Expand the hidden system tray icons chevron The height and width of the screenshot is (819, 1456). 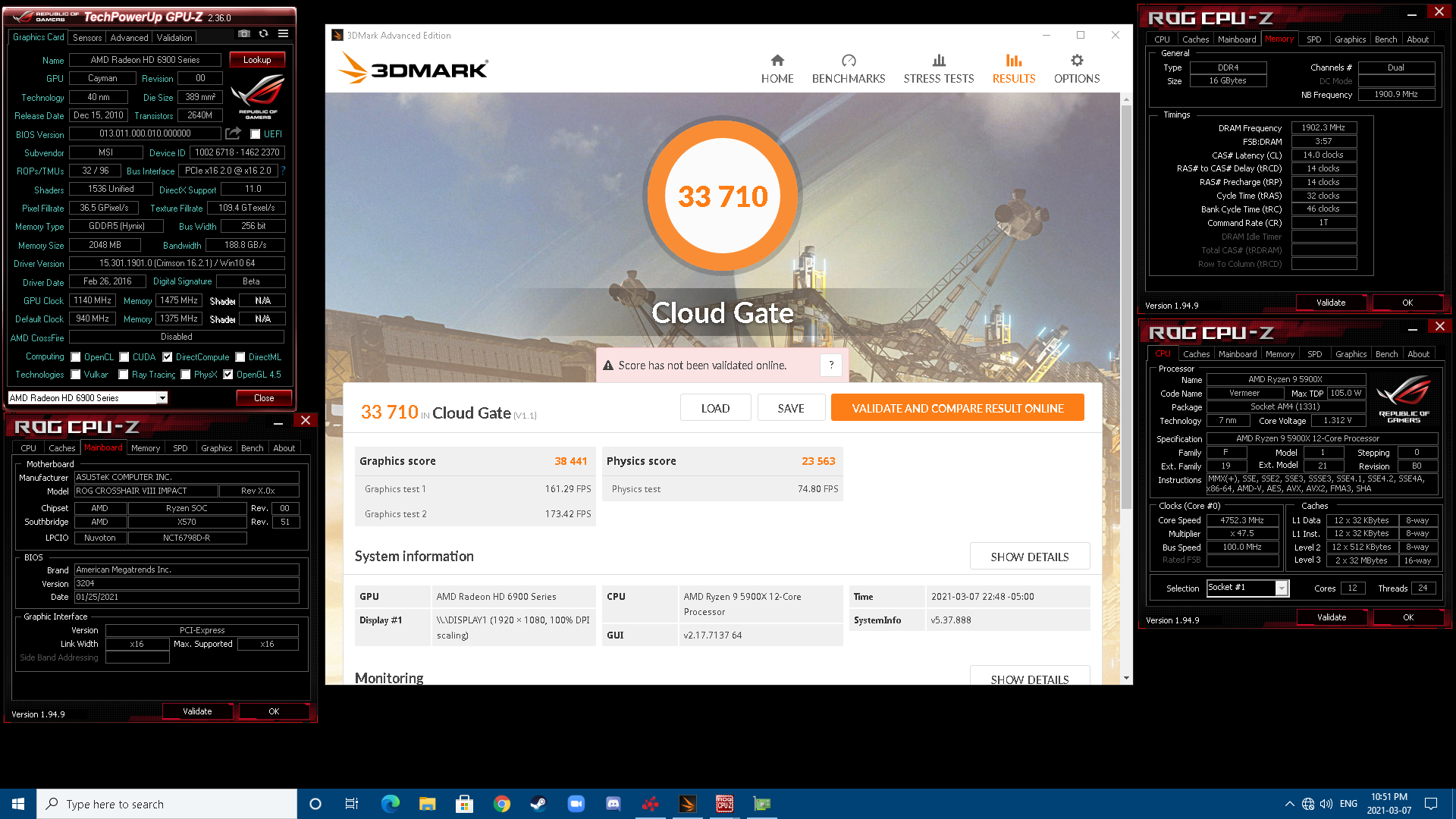click(x=1289, y=804)
